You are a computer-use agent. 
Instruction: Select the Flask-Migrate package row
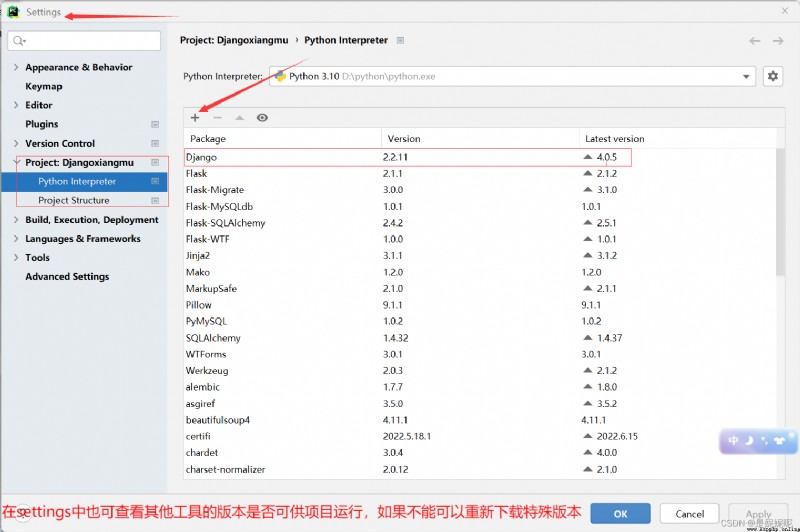pos(480,190)
